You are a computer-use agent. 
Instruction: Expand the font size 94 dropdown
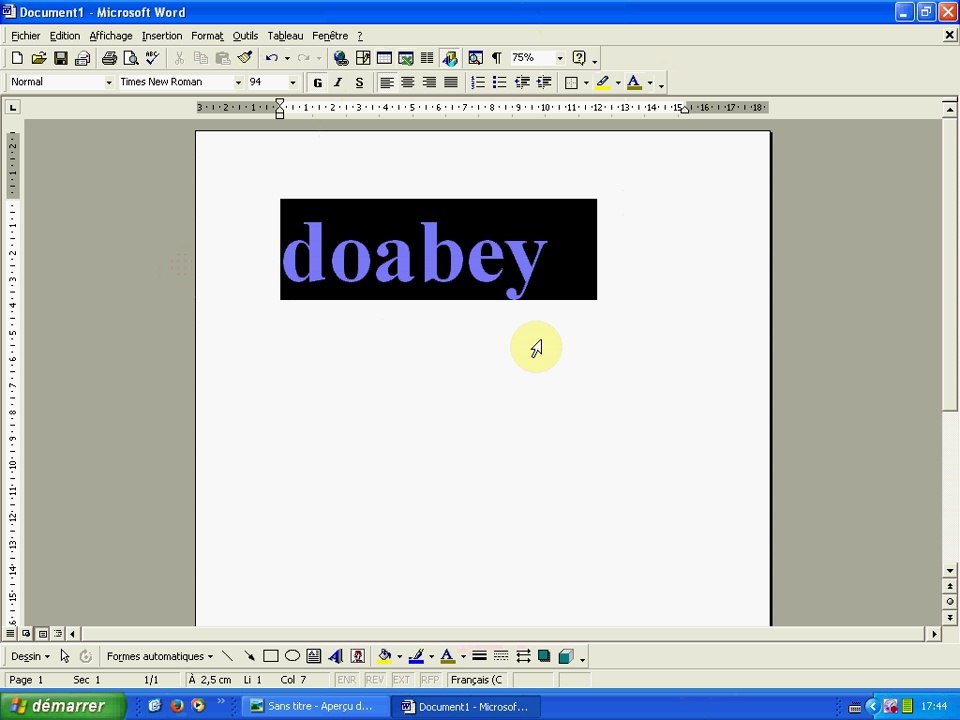click(x=293, y=83)
